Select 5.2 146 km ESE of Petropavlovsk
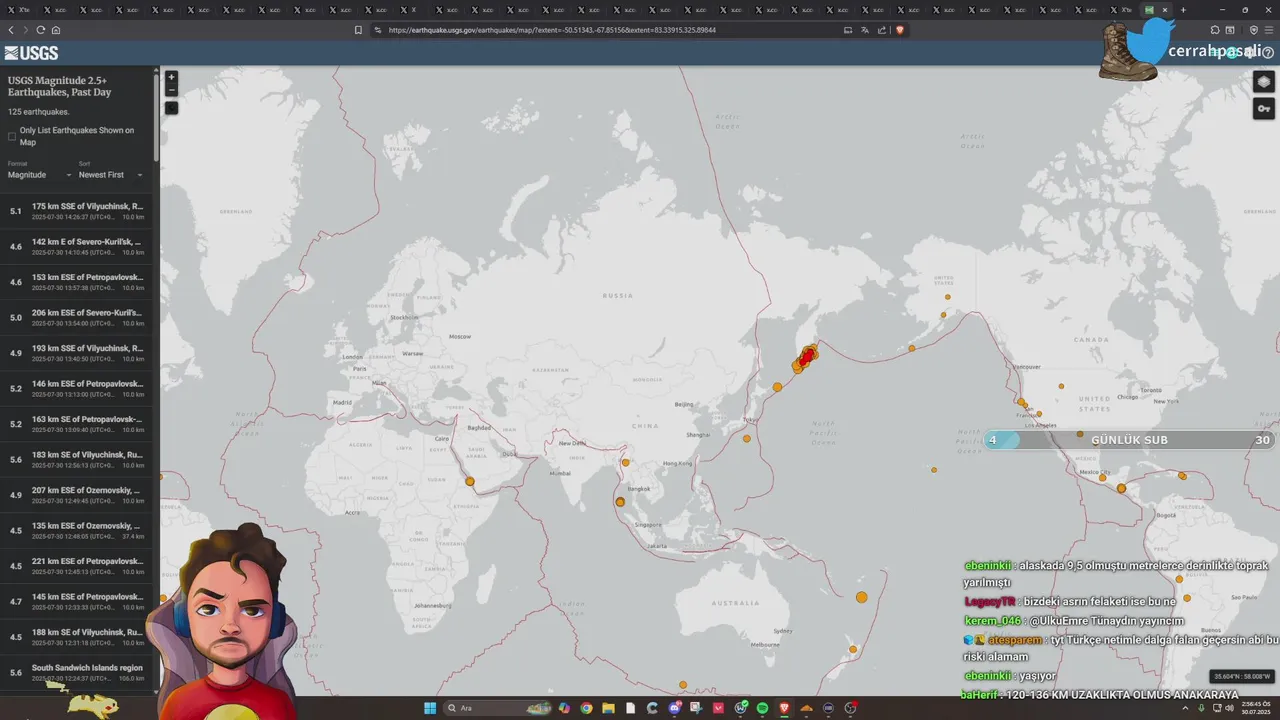This screenshot has width=1280, height=720. pos(77,389)
